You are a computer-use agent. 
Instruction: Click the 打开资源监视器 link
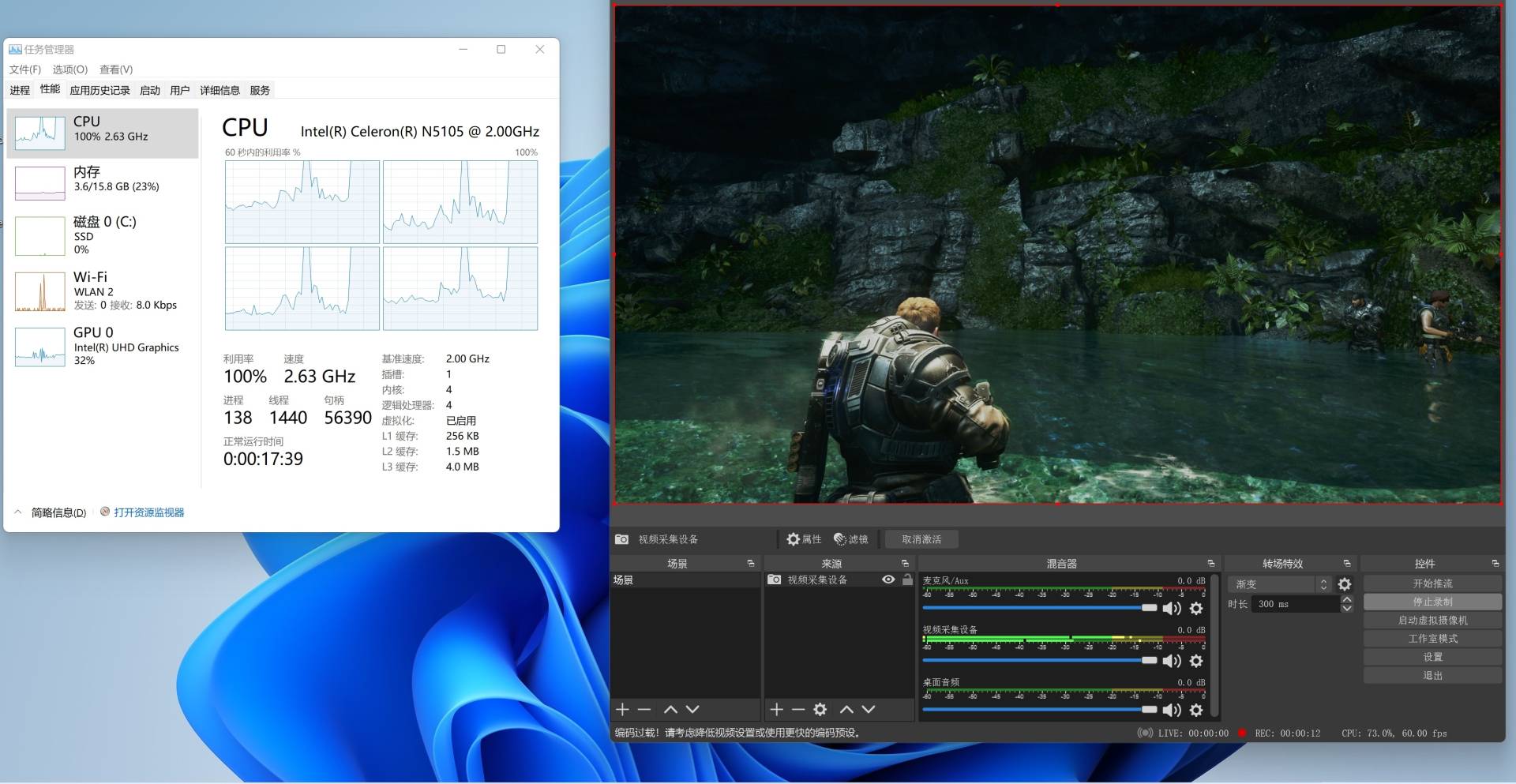148,512
